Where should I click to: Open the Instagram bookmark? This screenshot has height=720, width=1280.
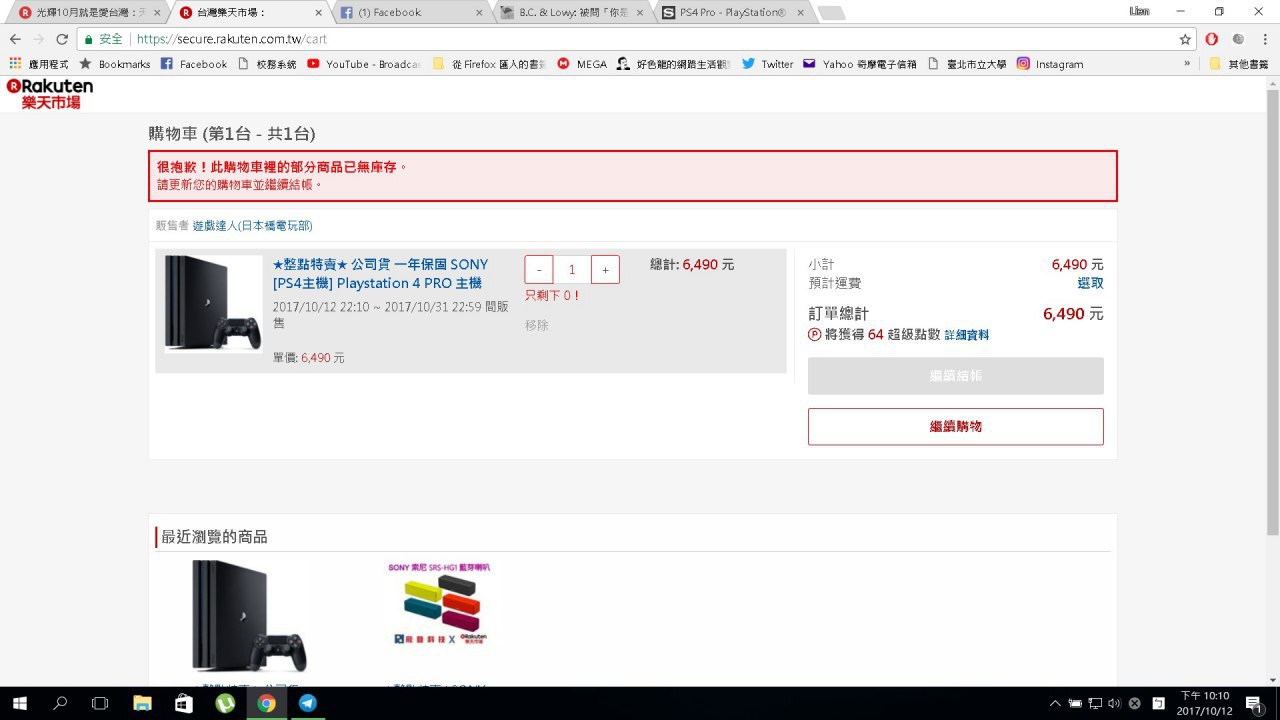click(x=1050, y=64)
